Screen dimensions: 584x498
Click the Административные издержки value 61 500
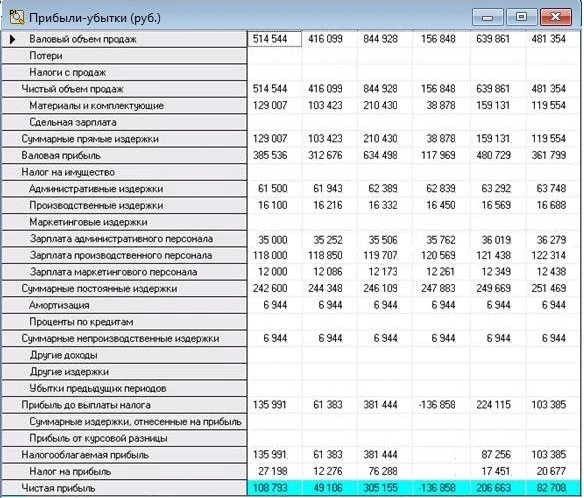point(273,188)
